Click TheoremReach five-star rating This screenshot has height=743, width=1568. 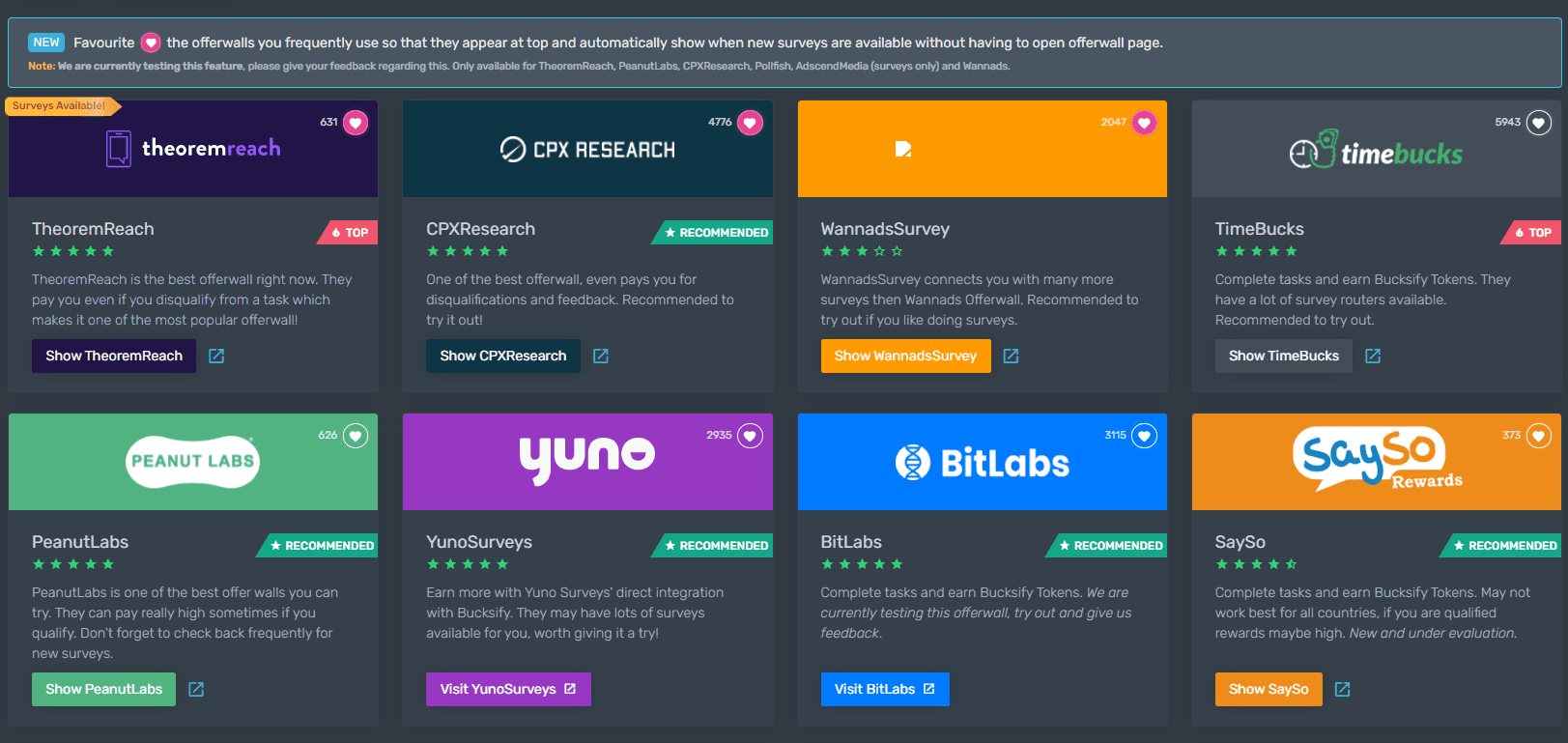click(73, 251)
